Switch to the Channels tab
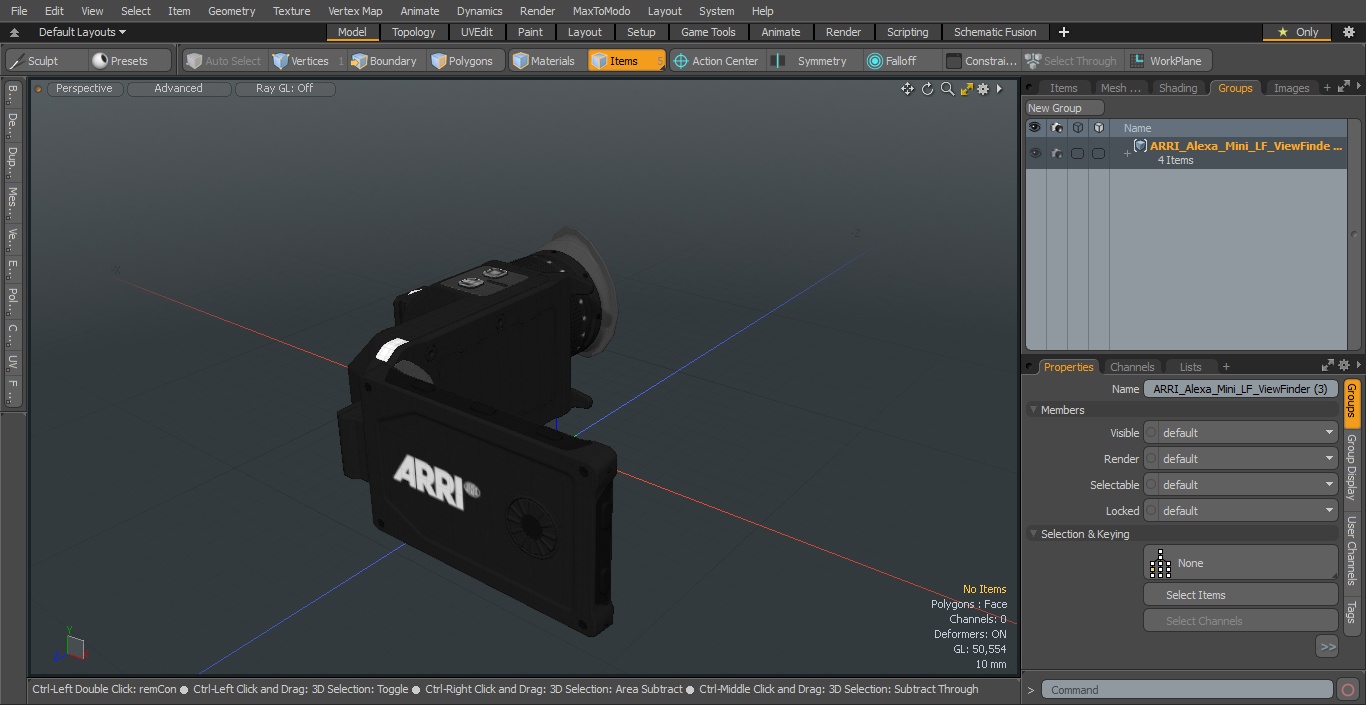The image size is (1366, 705). [x=1132, y=367]
